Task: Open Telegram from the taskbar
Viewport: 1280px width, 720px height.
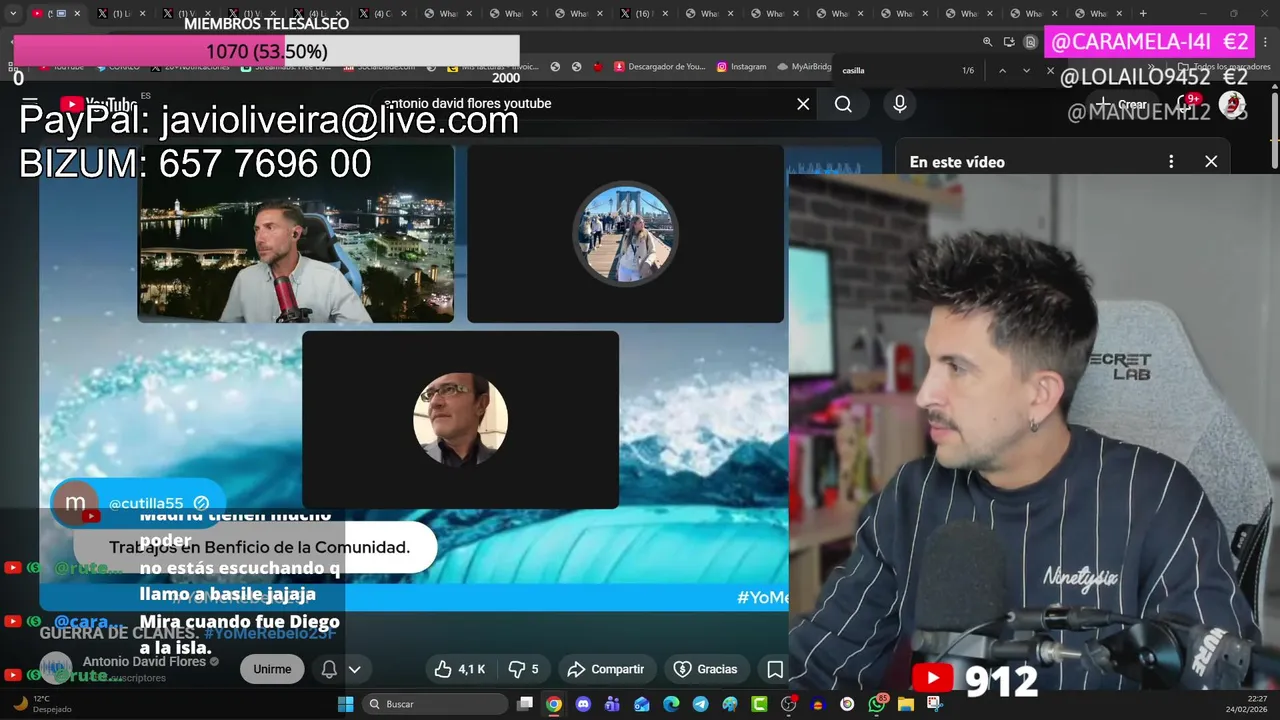Action: 700,704
